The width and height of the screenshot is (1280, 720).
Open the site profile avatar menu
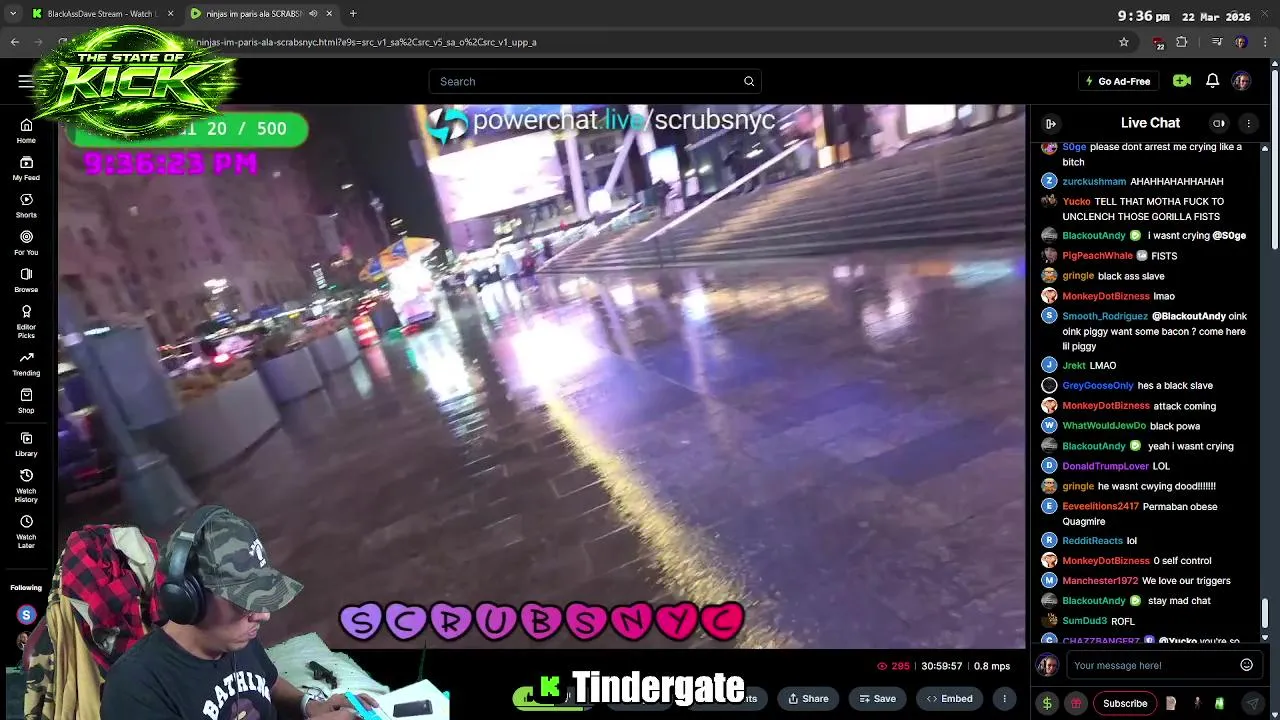1241,81
